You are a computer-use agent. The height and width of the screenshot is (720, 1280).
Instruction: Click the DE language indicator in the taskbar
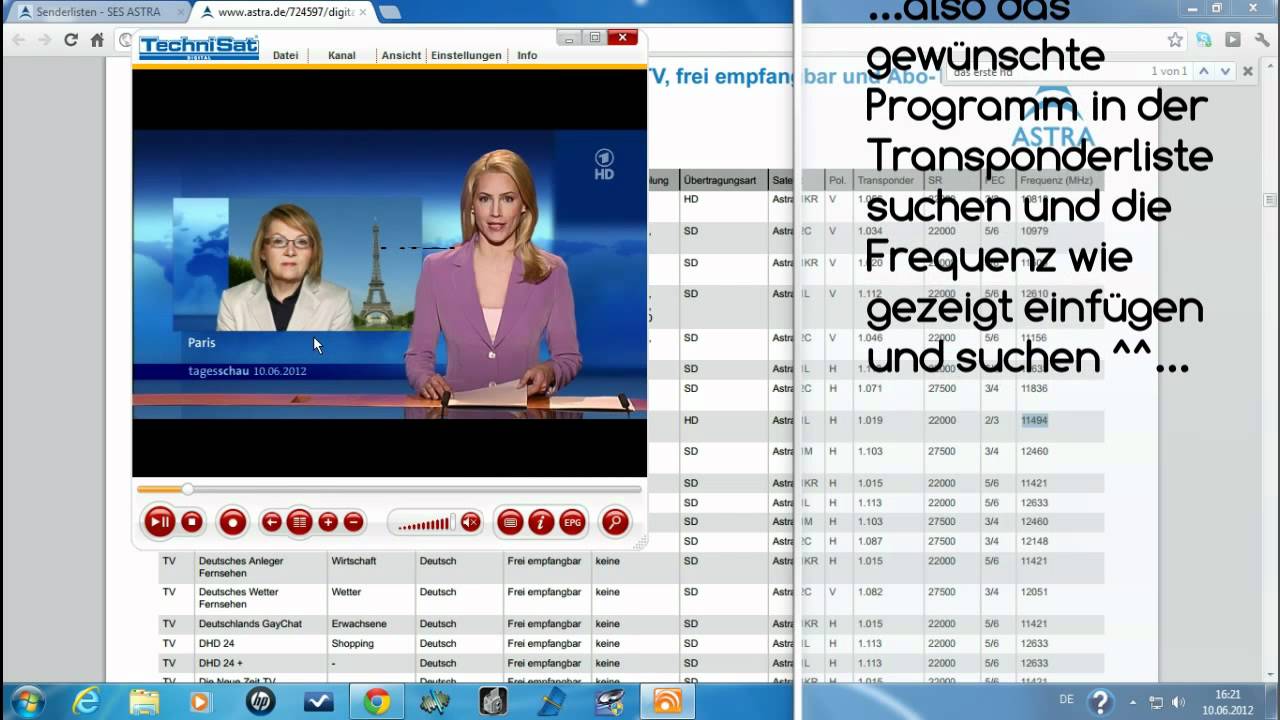1066,699
